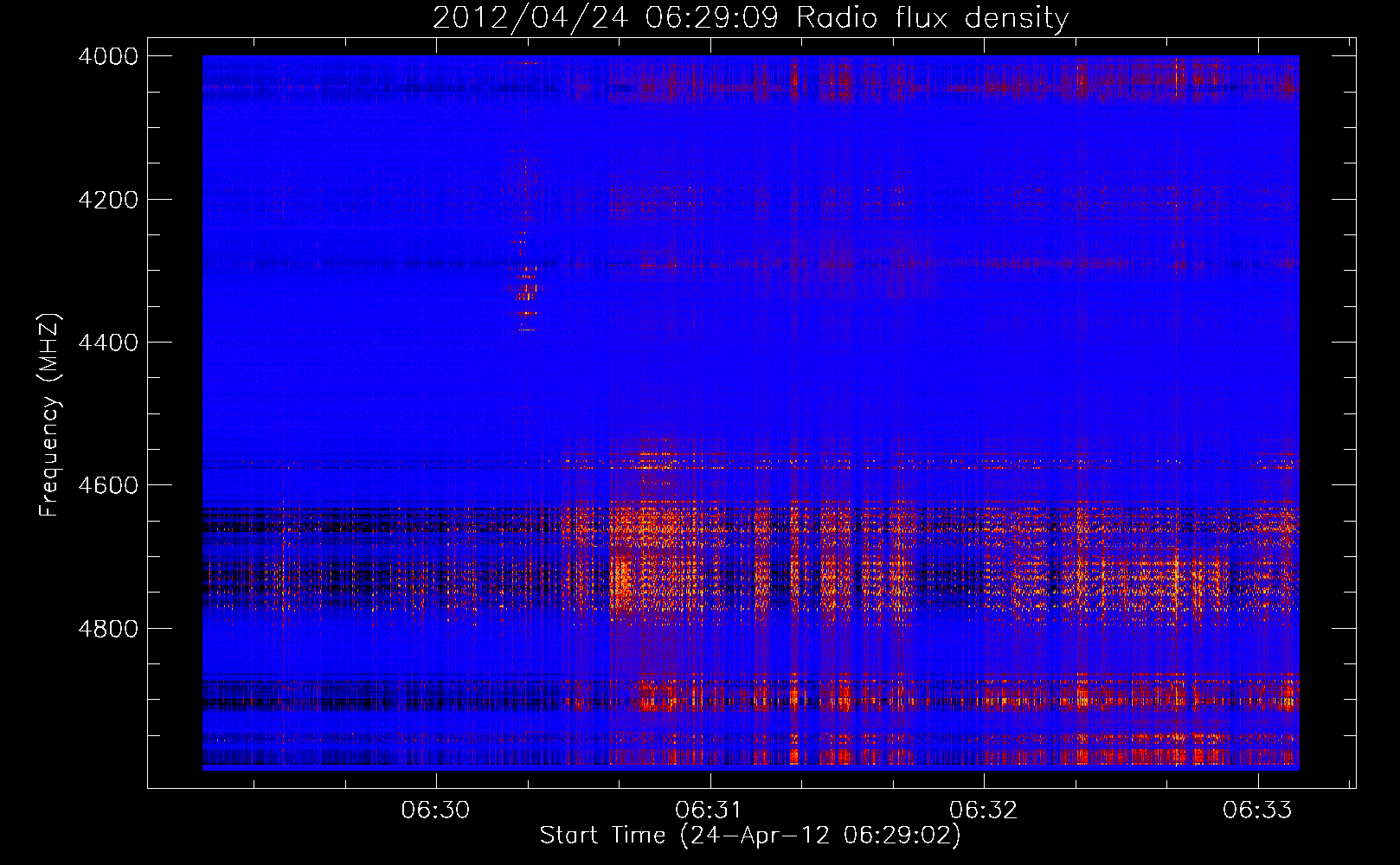Click the plot title '2012/04/24 06:29:09 Radio flux density'
1400x865 pixels.
tap(750, 17)
